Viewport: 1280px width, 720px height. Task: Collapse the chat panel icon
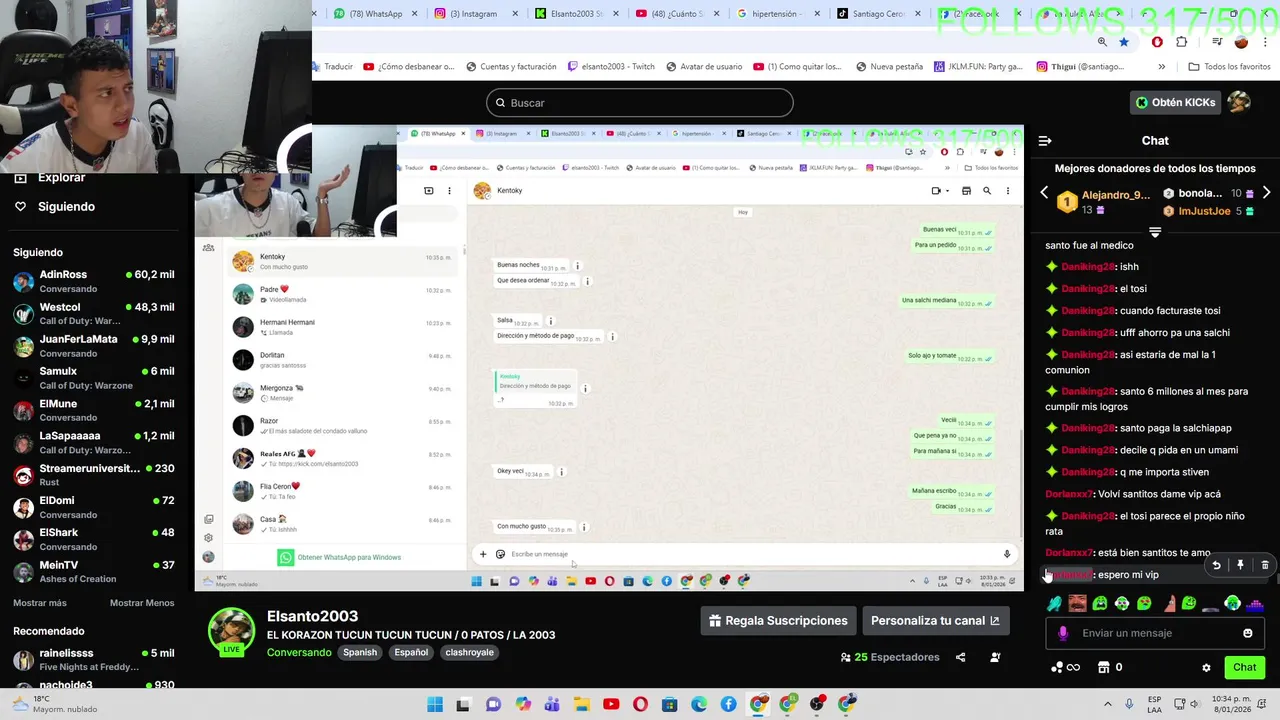[x=1045, y=141]
